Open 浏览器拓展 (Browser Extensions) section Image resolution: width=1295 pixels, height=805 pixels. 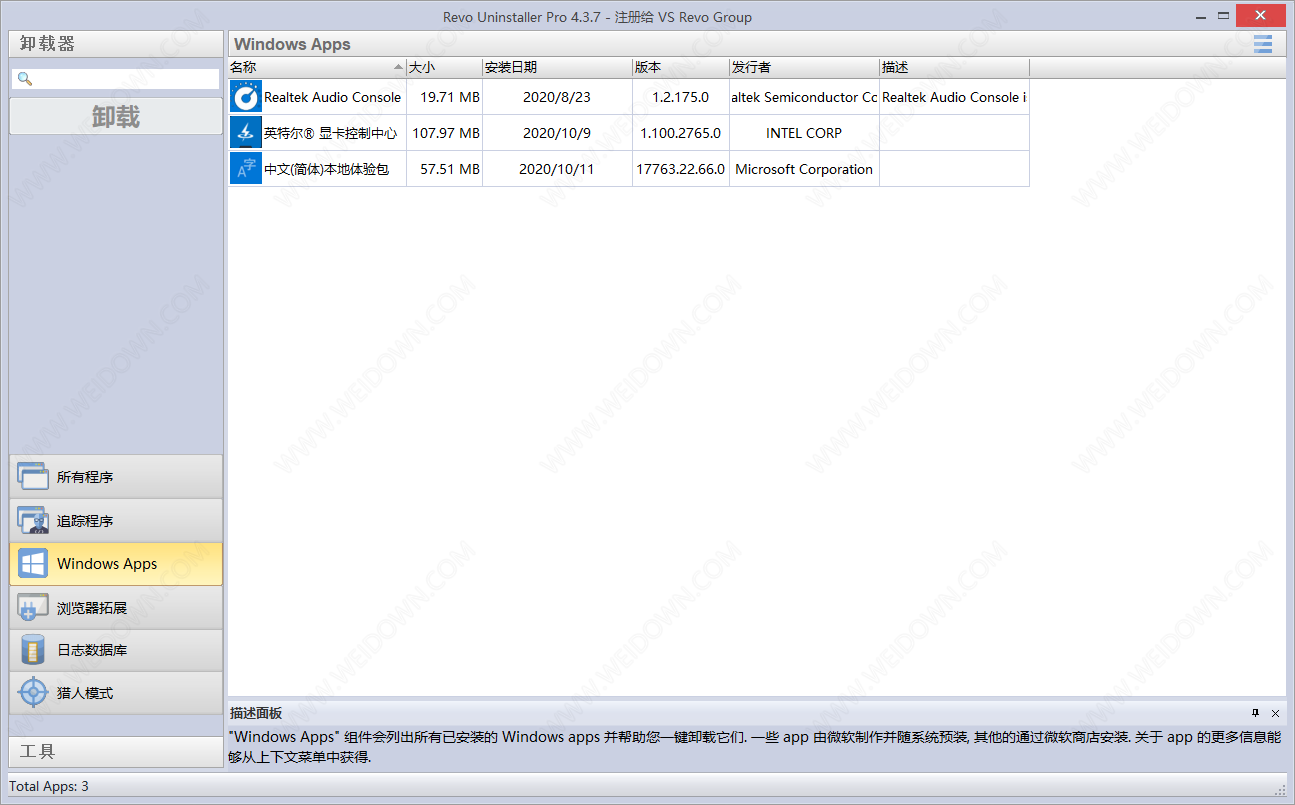[x=116, y=607]
